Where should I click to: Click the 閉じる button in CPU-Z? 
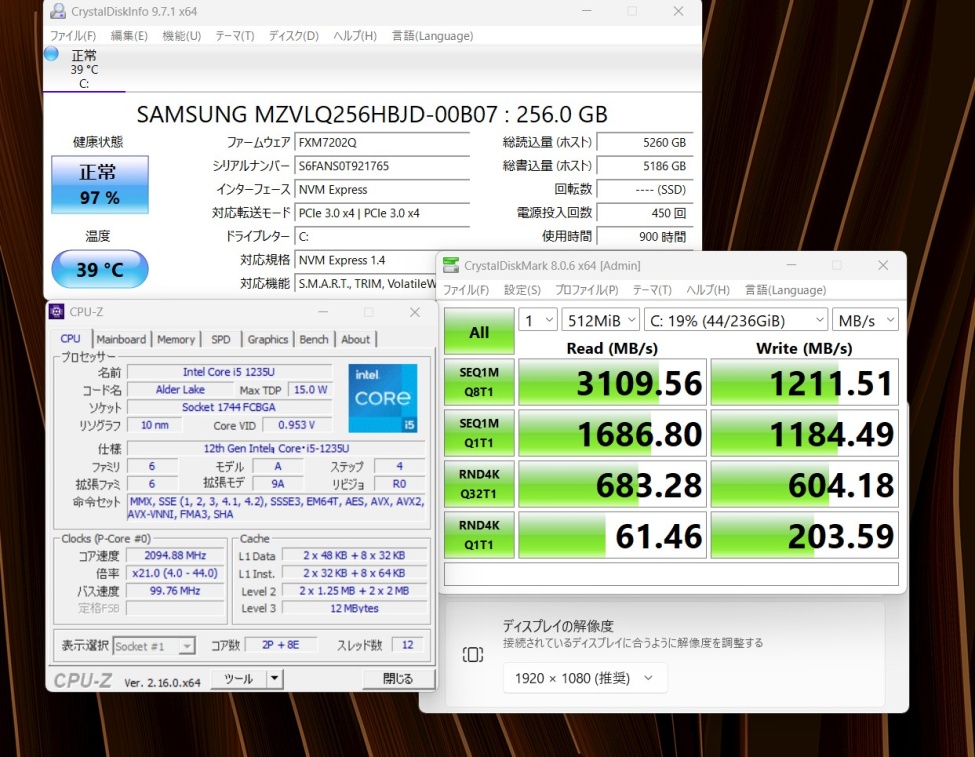397,679
